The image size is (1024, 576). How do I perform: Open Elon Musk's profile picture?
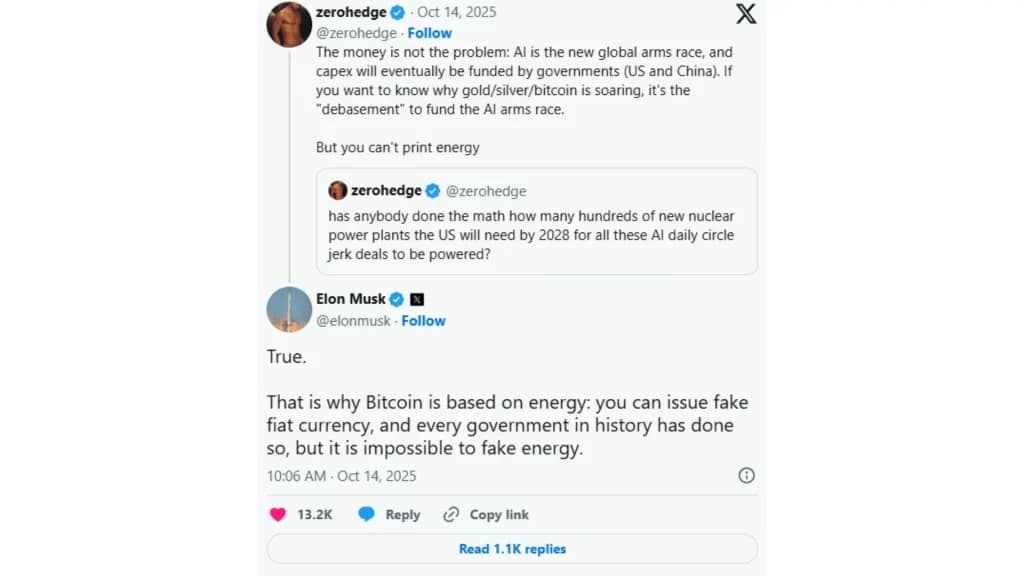click(289, 310)
